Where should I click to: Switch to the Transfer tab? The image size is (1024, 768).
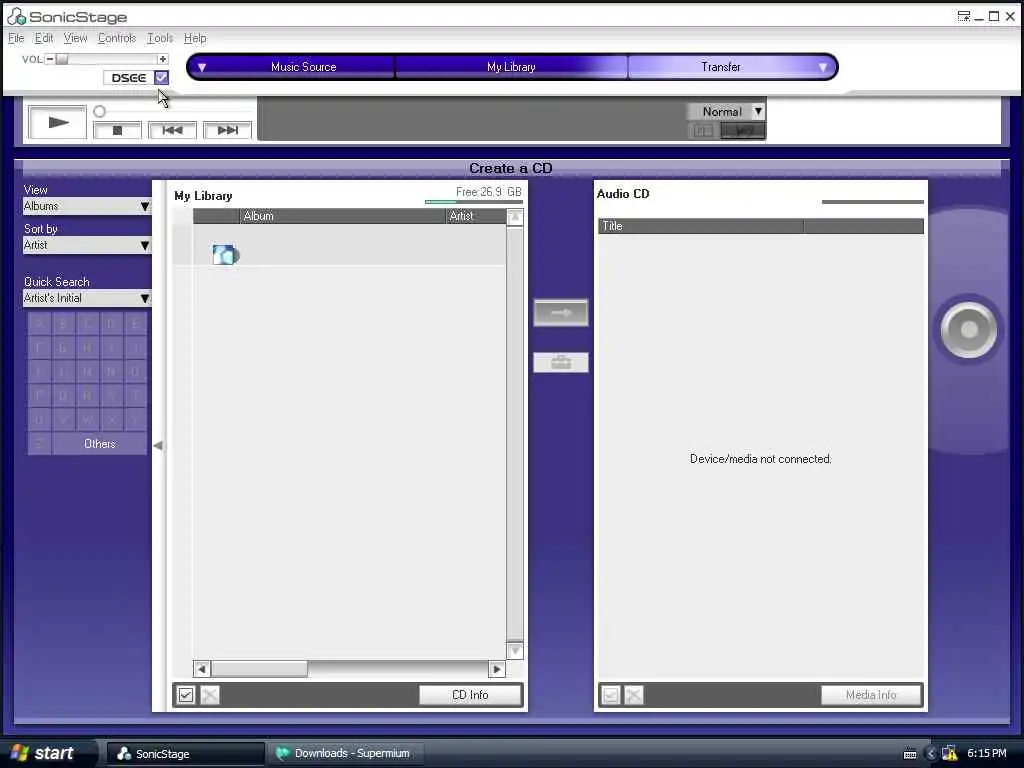(721, 67)
